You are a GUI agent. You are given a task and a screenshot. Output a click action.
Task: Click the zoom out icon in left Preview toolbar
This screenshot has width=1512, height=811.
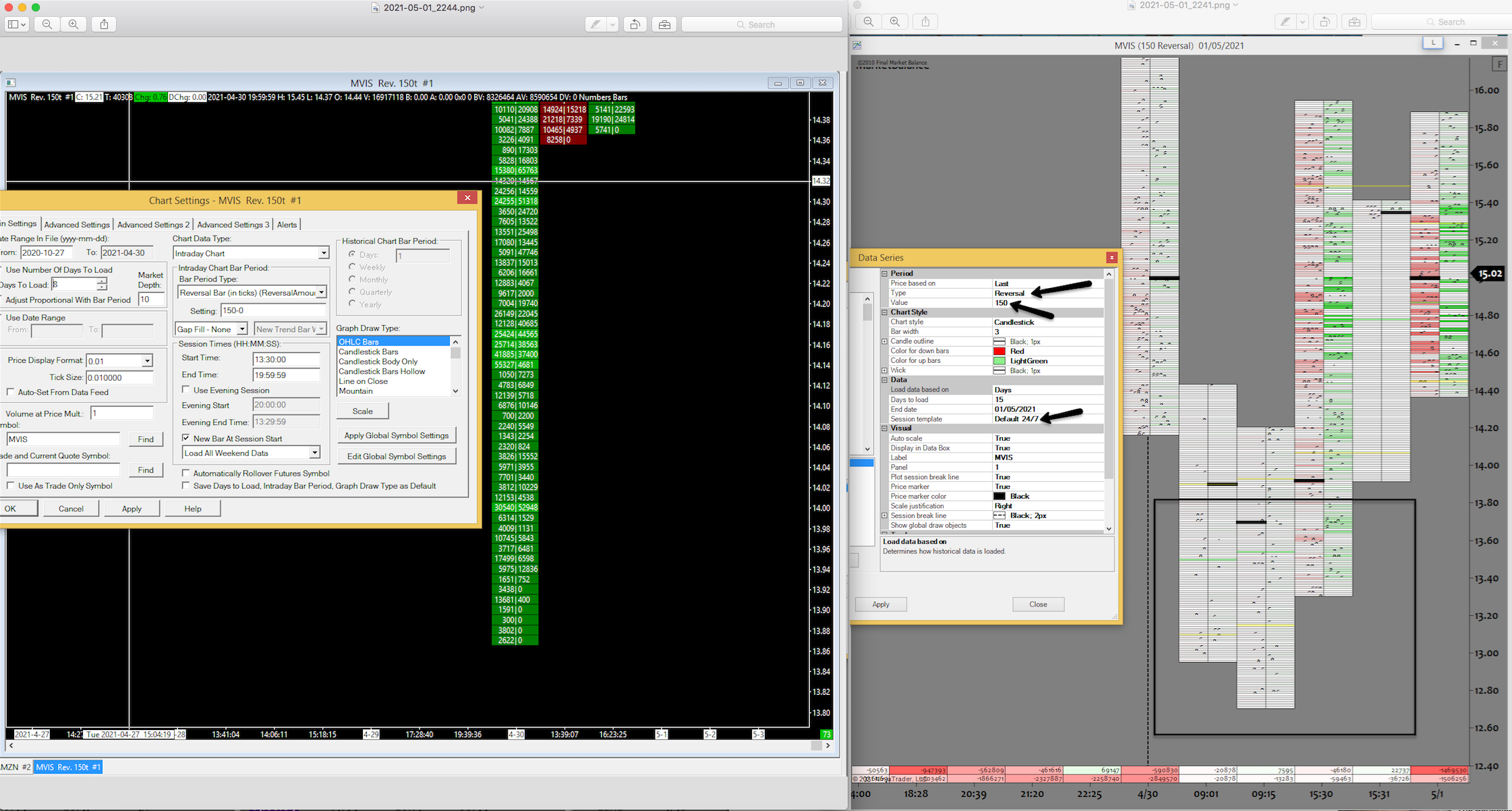pos(47,24)
